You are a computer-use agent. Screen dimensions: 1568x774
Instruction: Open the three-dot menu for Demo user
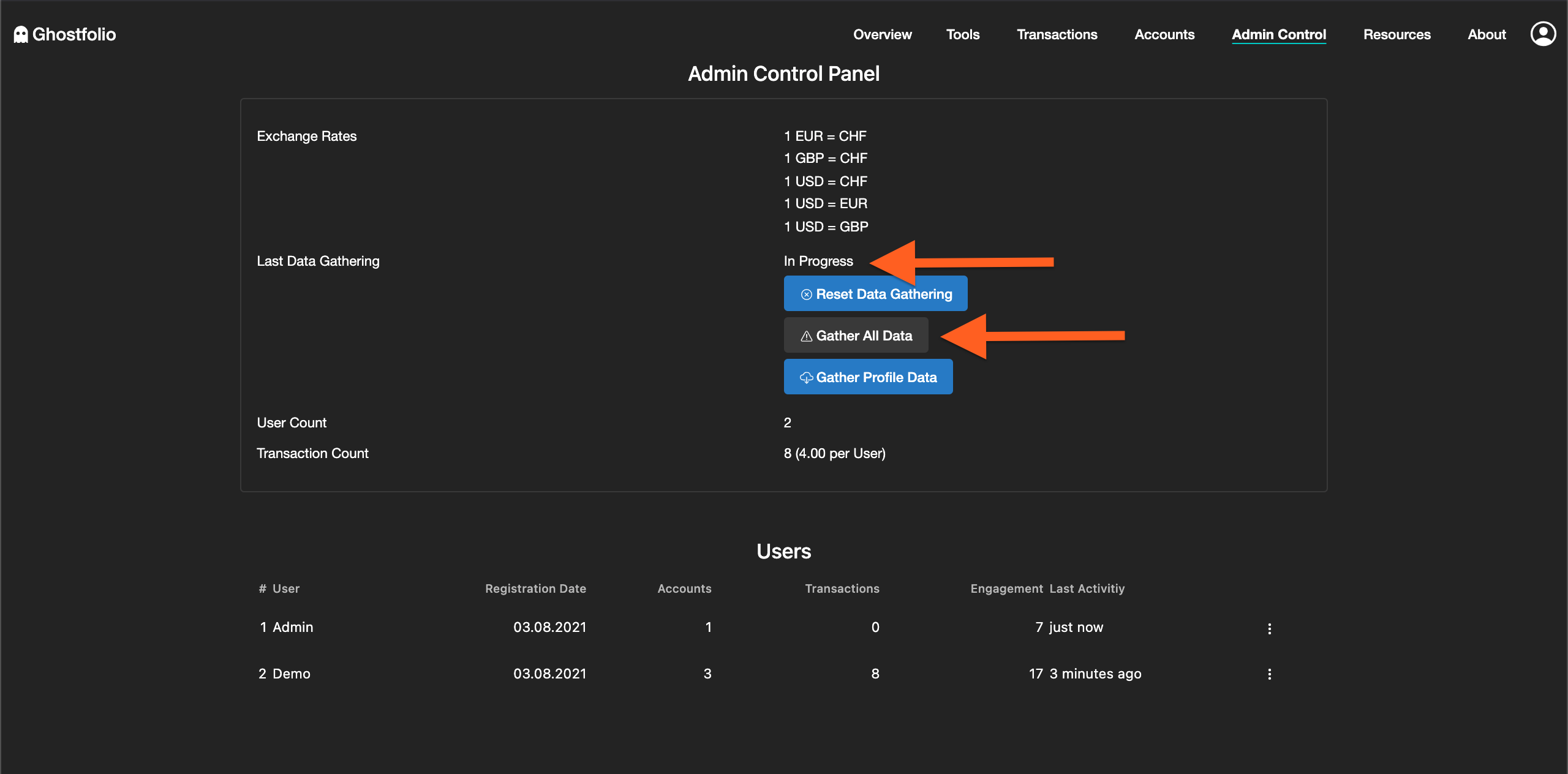(1269, 674)
